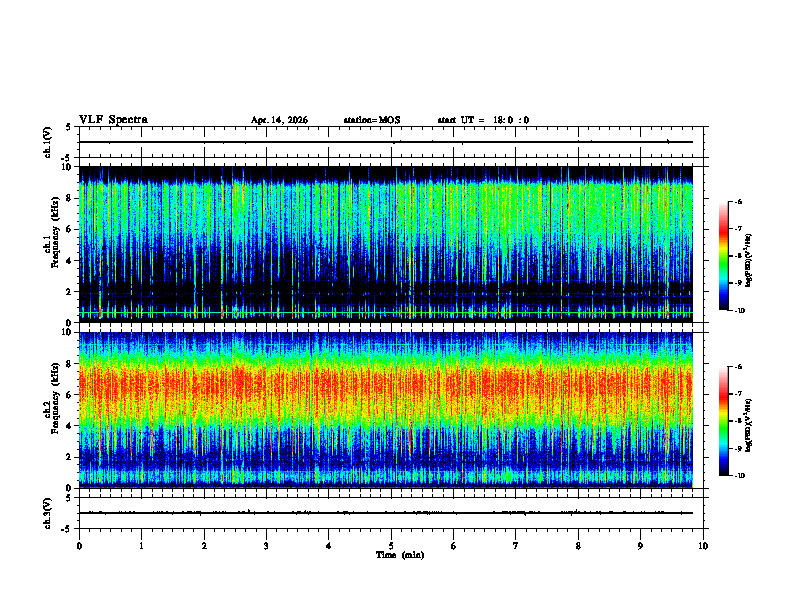This screenshot has width=792, height=612.
Task: Click the "6" tick on ch.2 frequency axis
Action: point(70,395)
